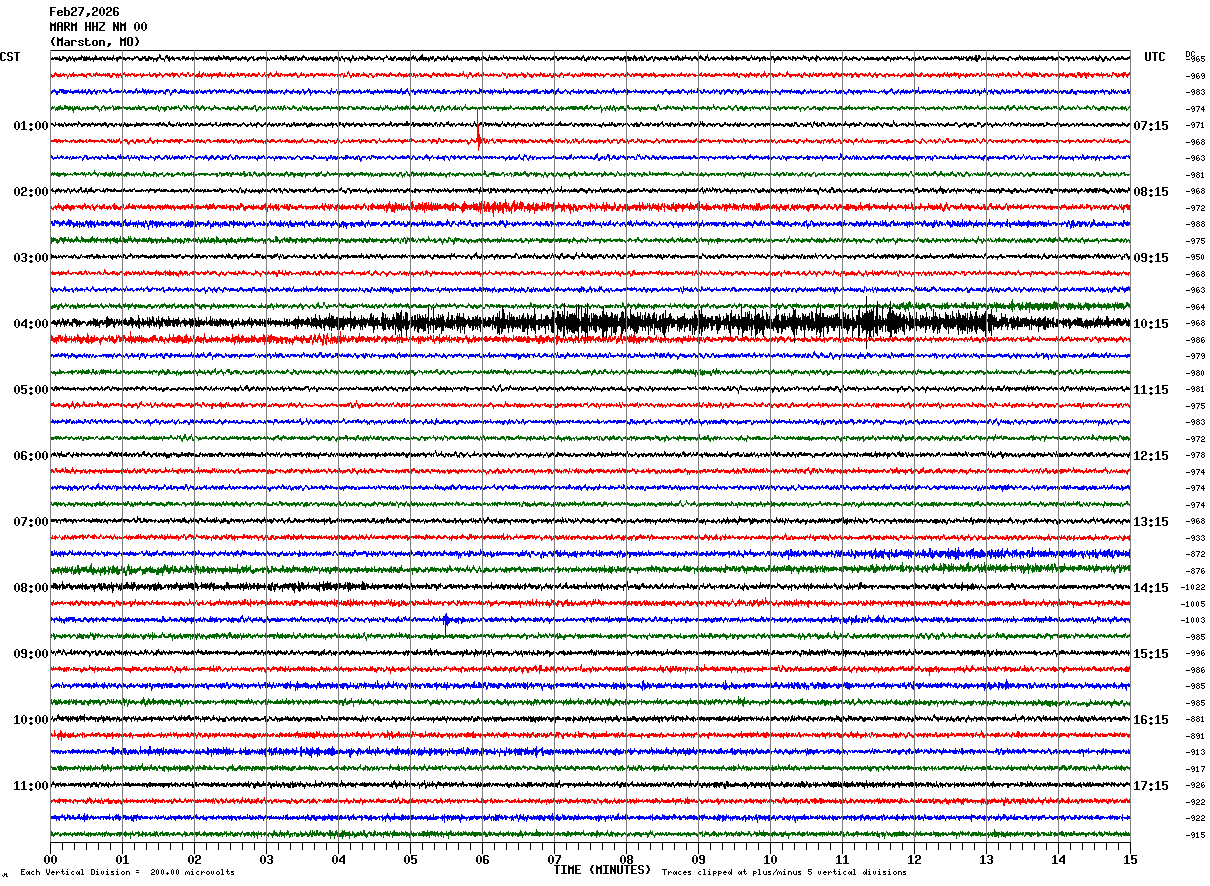Click the Feb27,2026 date text
Image resolution: width=1210 pixels, height=886 pixels.
[x=84, y=12]
